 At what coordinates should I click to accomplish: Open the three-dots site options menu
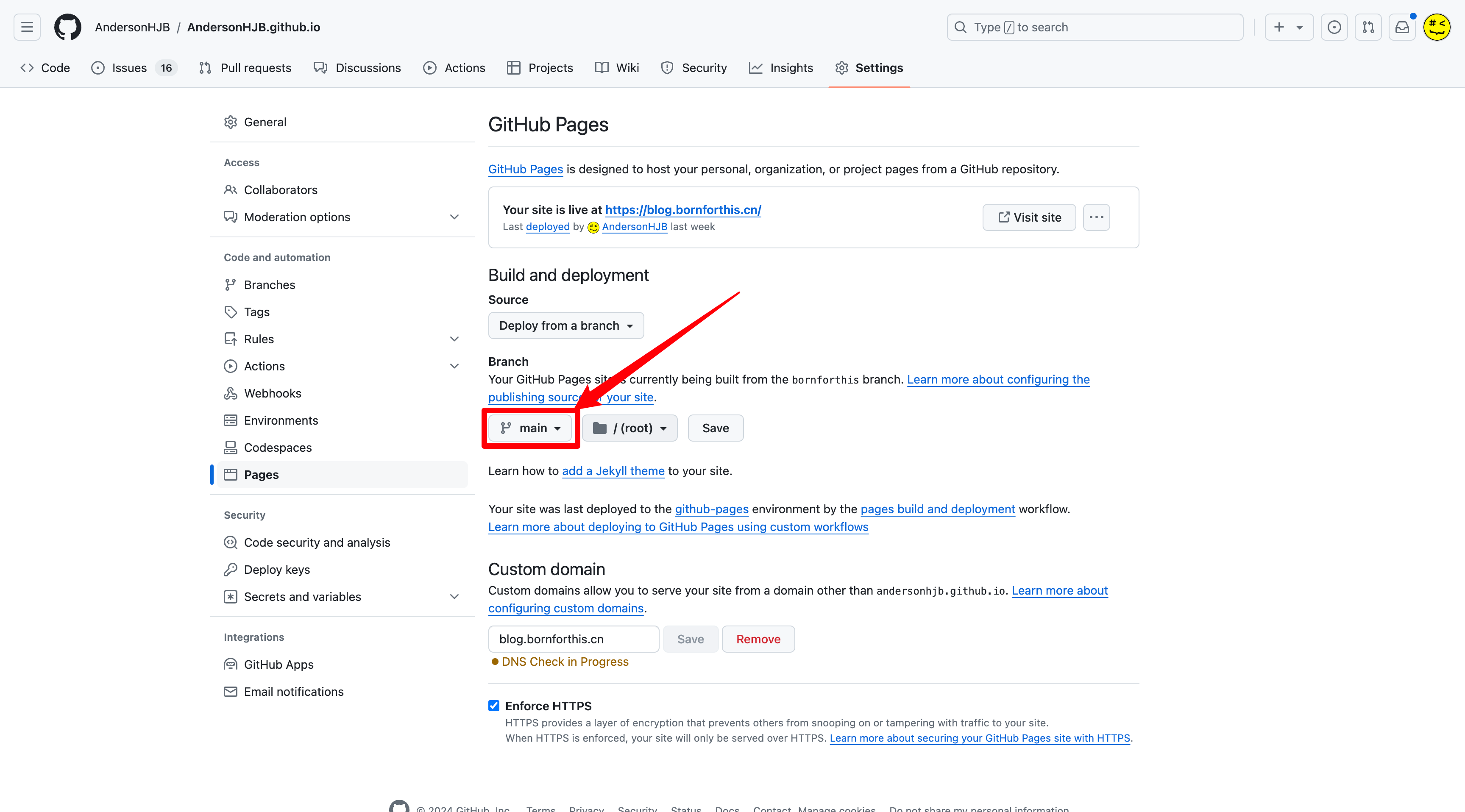click(x=1097, y=217)
